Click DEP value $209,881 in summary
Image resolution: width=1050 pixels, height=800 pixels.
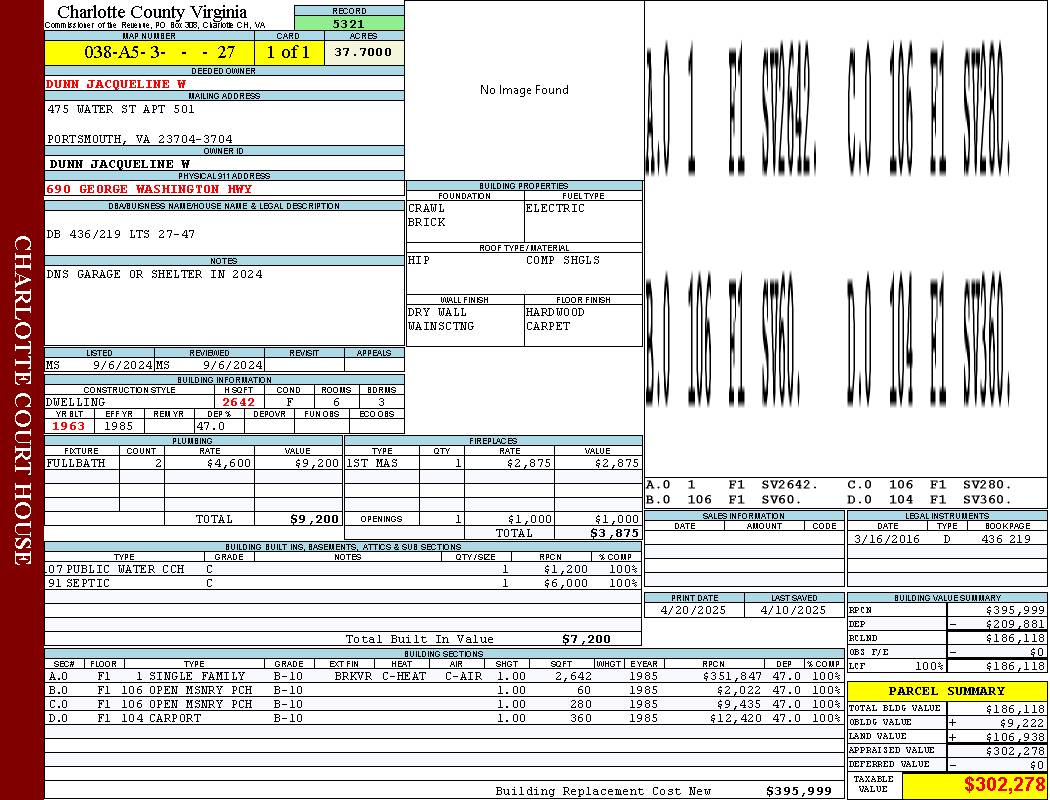coord(1015,624)
